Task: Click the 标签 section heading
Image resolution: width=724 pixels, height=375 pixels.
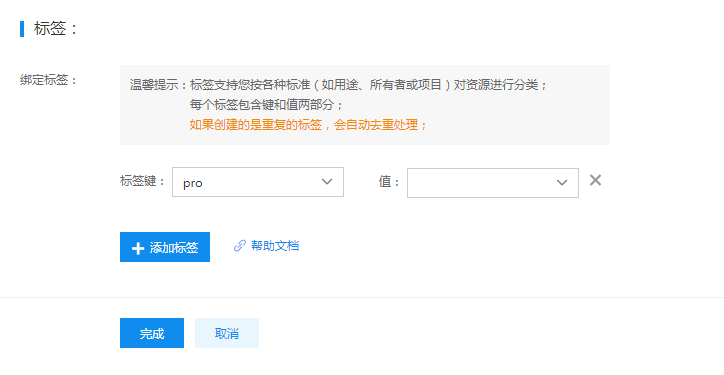Action: [x=55, y=29]
